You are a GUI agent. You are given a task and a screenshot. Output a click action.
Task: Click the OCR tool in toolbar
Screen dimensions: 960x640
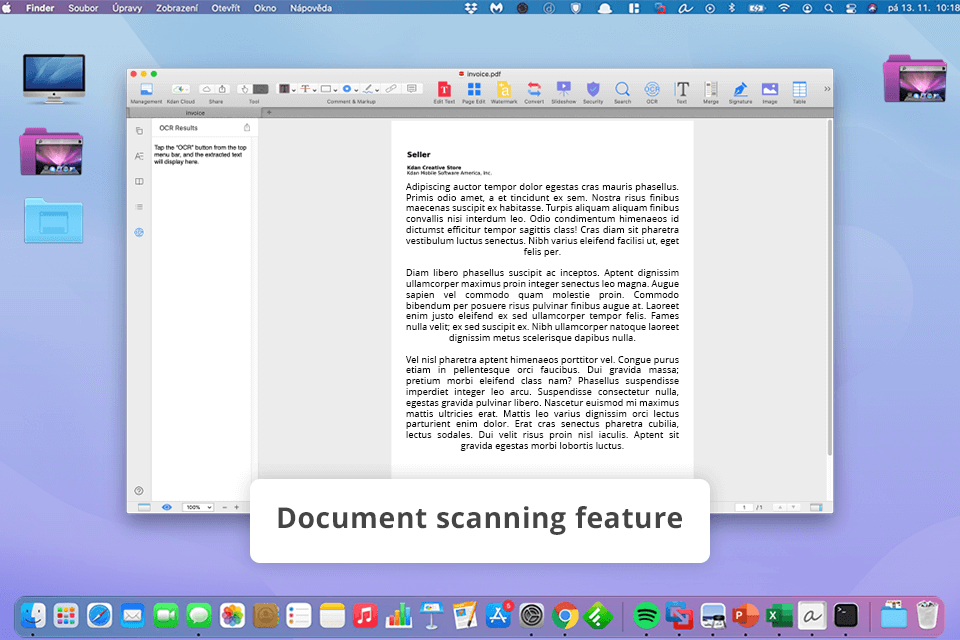tap(652, 89)
